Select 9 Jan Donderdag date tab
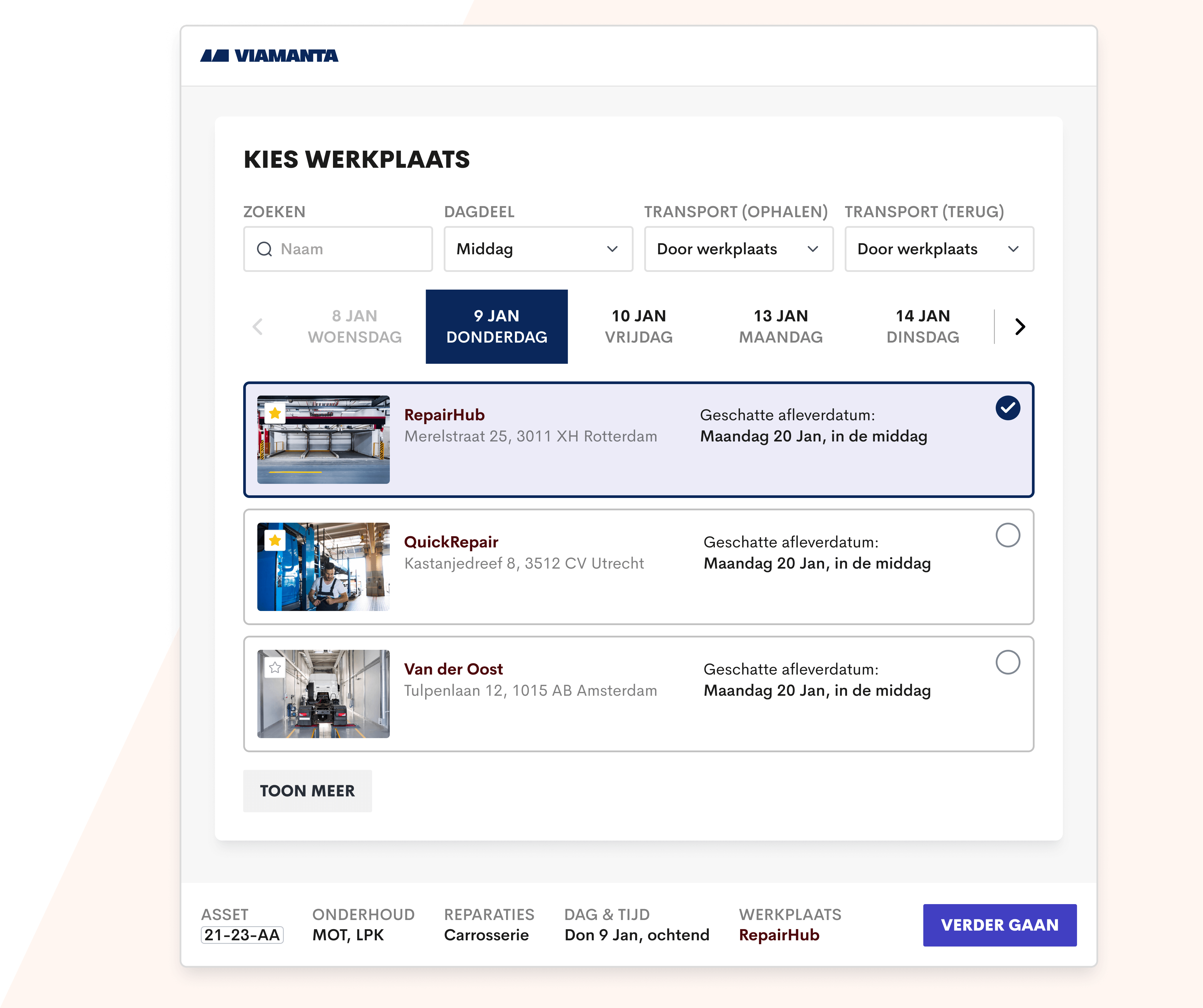Viewport: 1203px width, 1008px height. (497, 326)
